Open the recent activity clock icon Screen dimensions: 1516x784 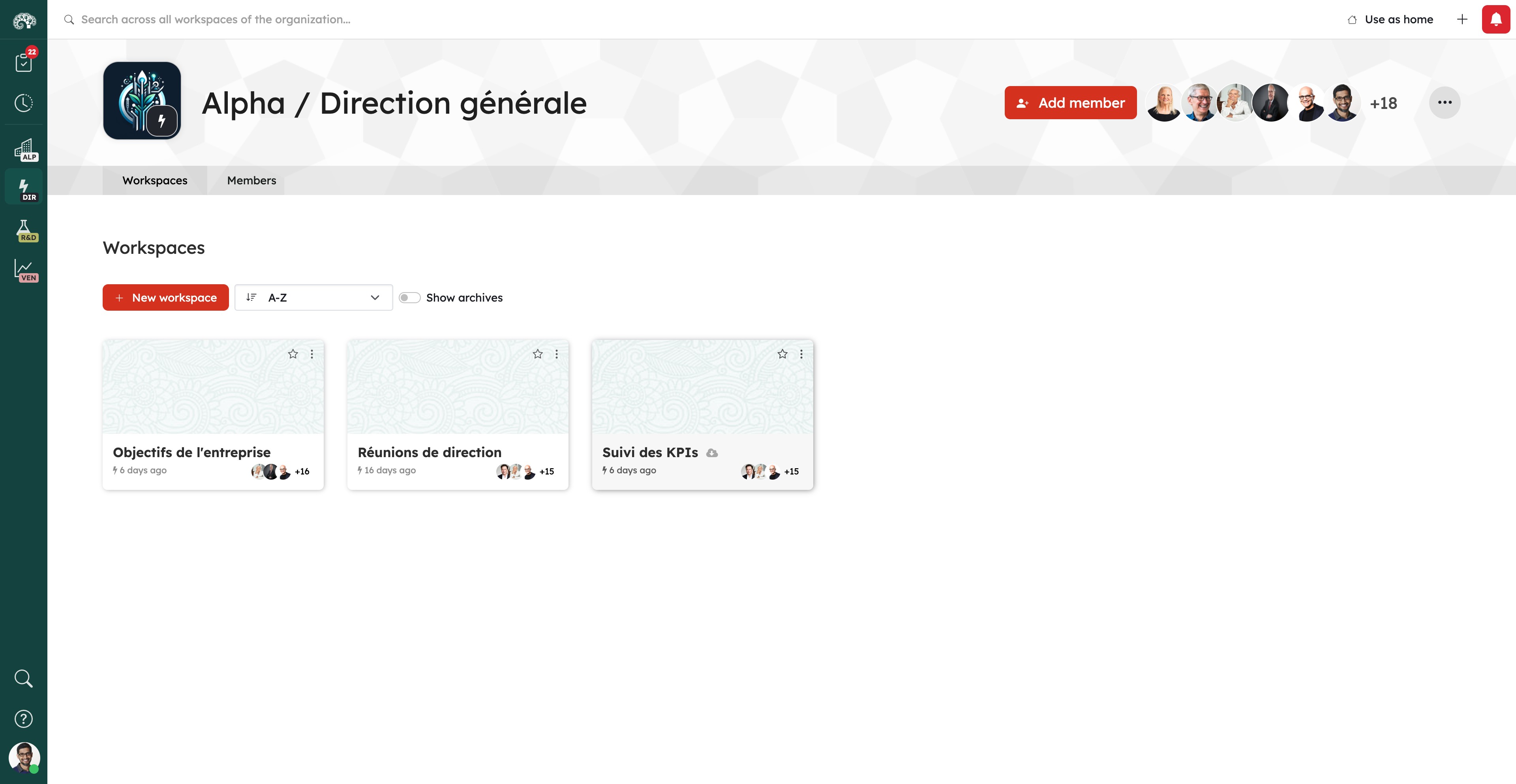(x=24, y=103)
